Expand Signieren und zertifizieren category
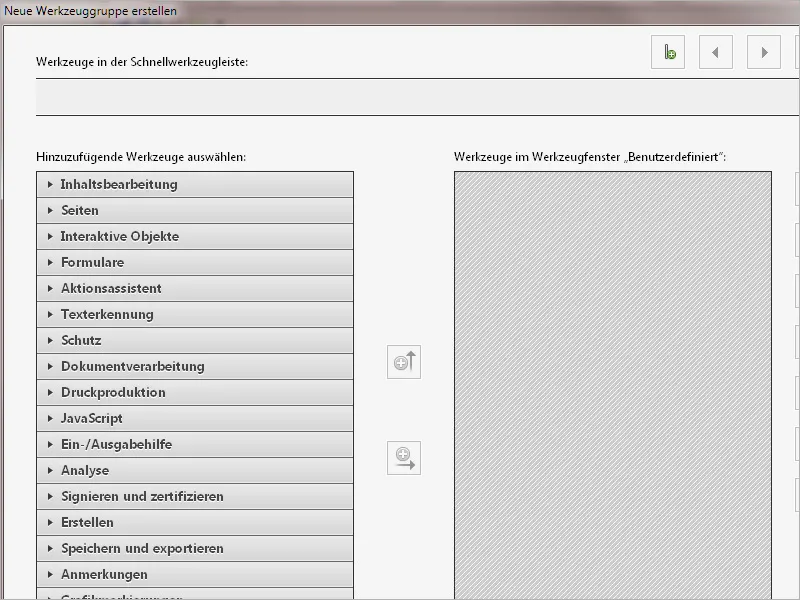The width and height of the screenshot is (800, 600). pos(195,497)
